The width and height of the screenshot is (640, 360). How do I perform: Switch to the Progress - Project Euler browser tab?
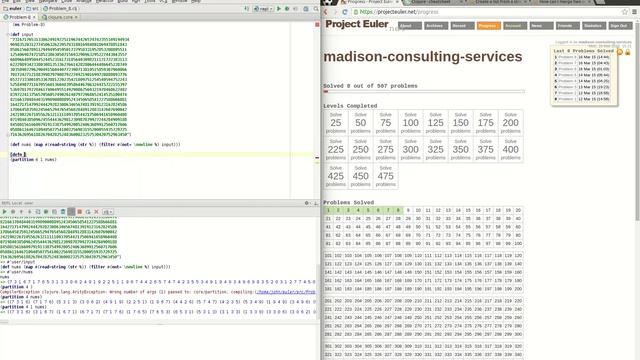[369, 2]
